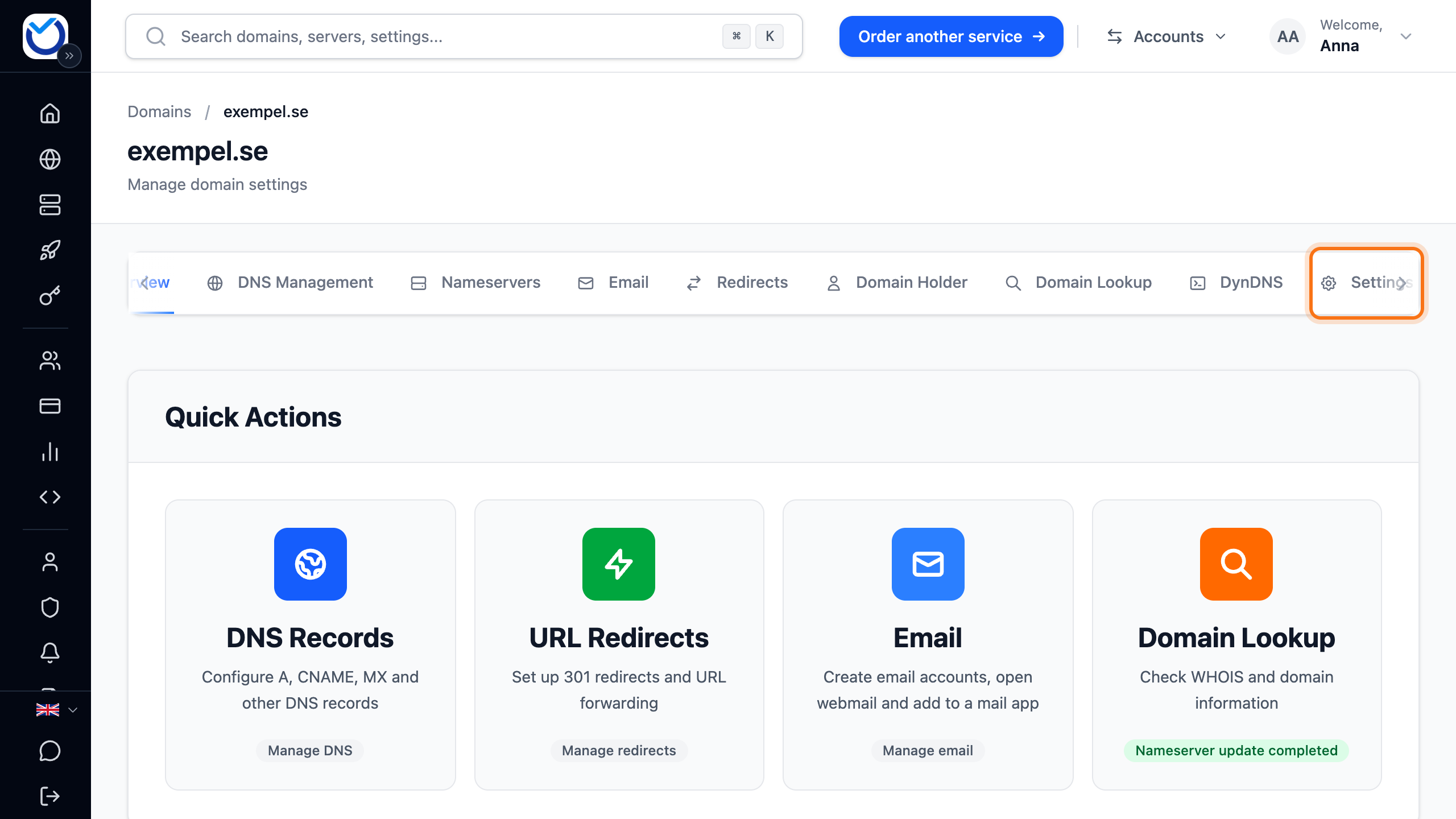Image resolution: width=1456 pixels, height=819 pixels.
Task: Open the Home icon in sidebar
Action: point(50,113)
